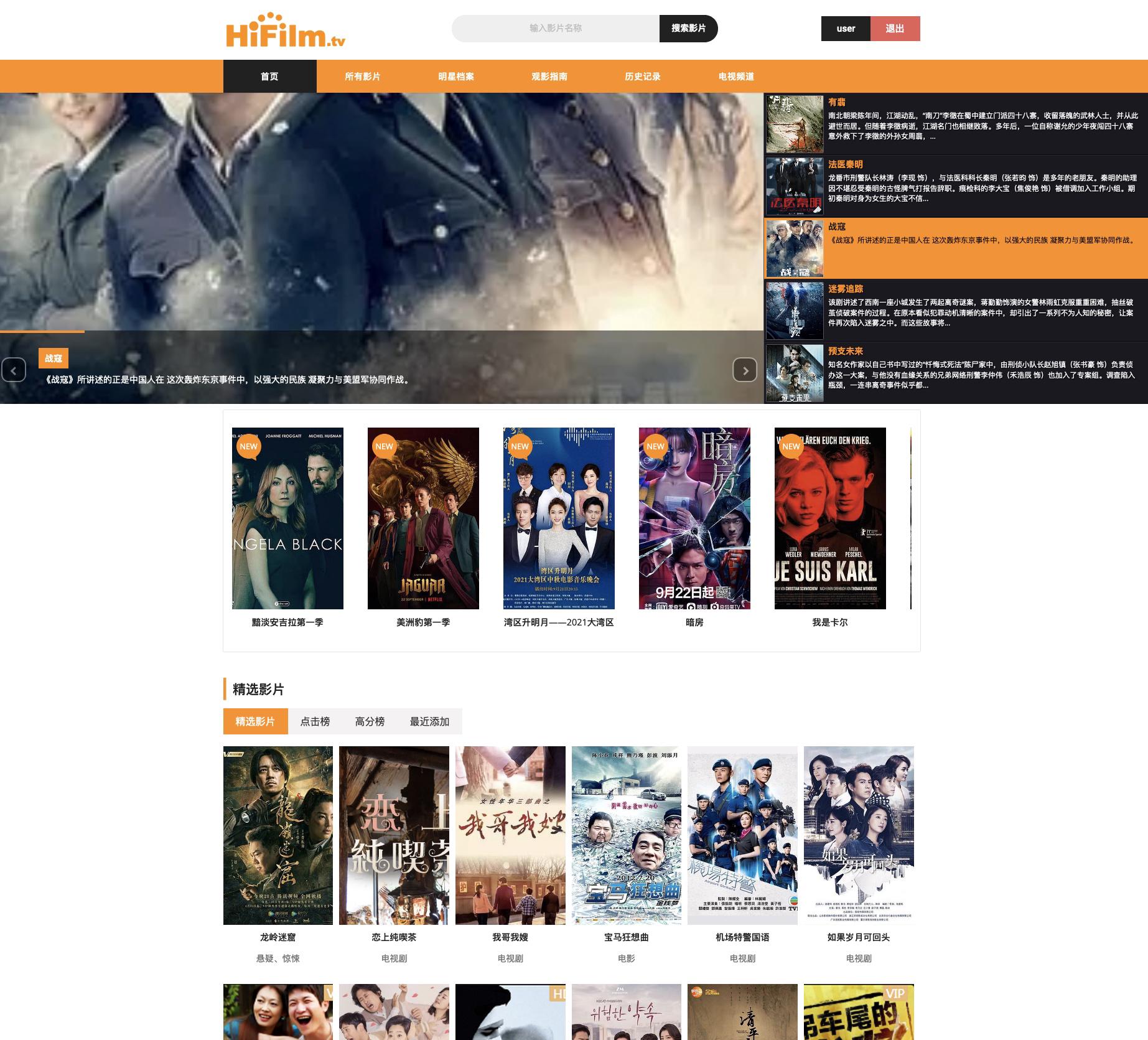The image size is (1148, 1040).
Task: Select 有翡 thumbnail in side list
Action: (795, 124)
